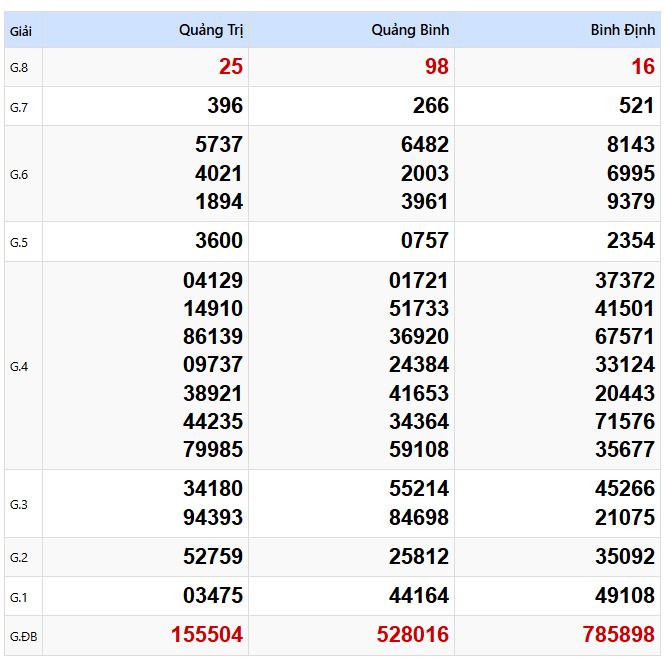Click number 6995 in G.6

coord(631,173)
